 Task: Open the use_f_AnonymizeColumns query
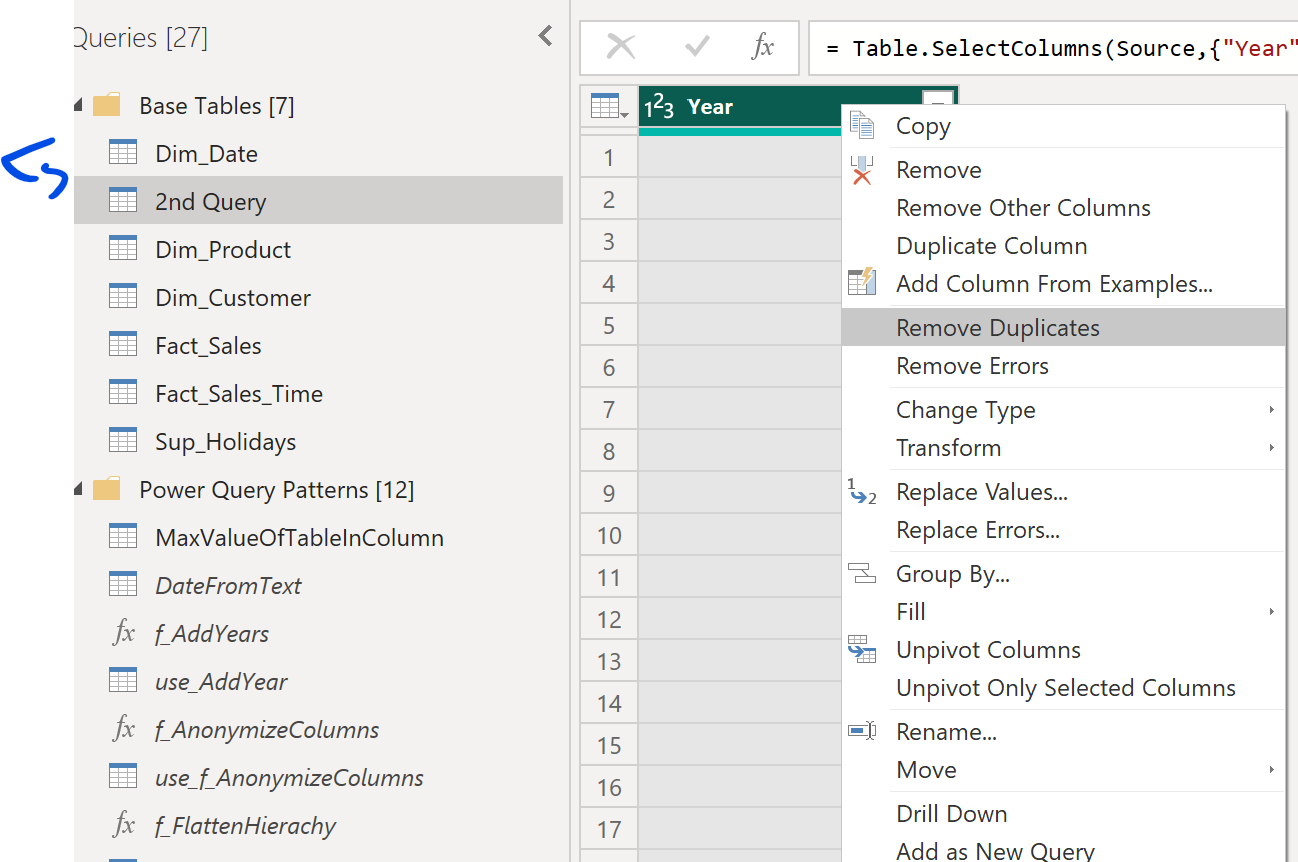(318, 777)
